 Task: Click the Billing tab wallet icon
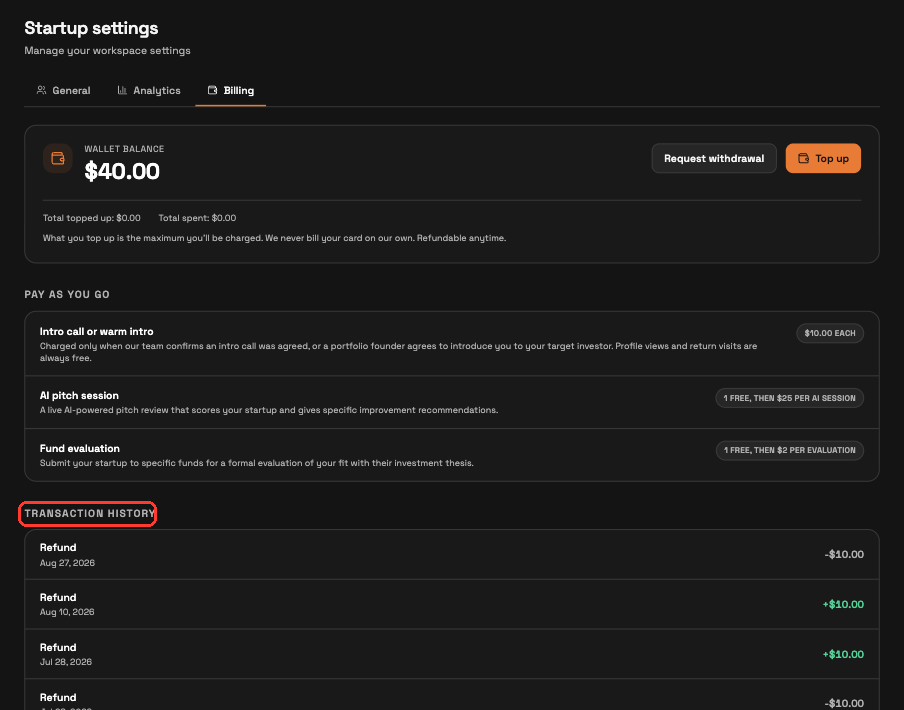click(212, 90)
